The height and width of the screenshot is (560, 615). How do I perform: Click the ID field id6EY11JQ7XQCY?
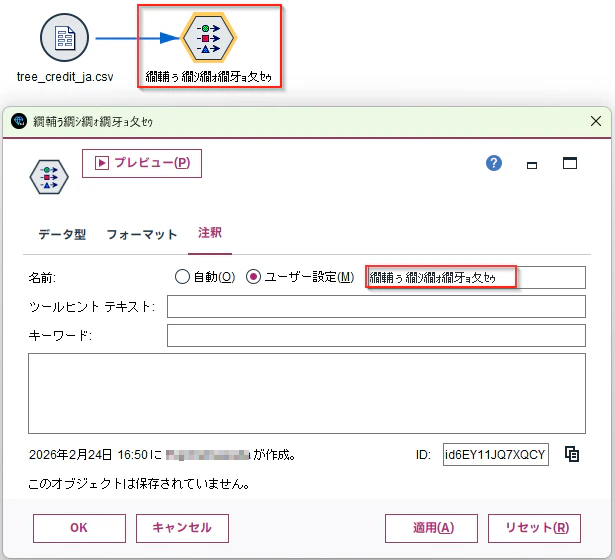click(x=496, y=455)
